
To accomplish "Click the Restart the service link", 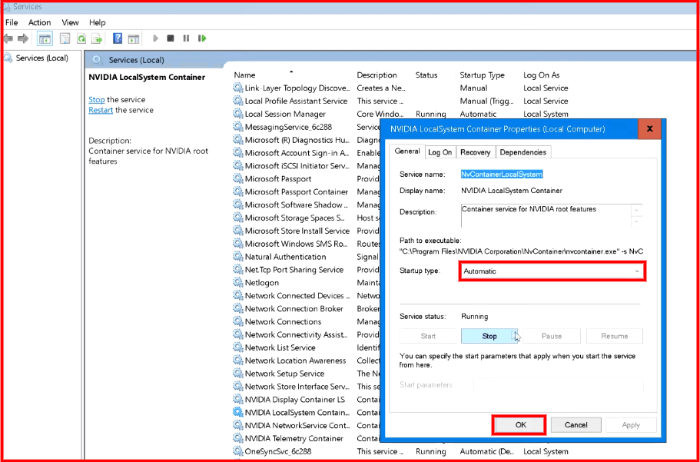I will (x=100, y=110).
